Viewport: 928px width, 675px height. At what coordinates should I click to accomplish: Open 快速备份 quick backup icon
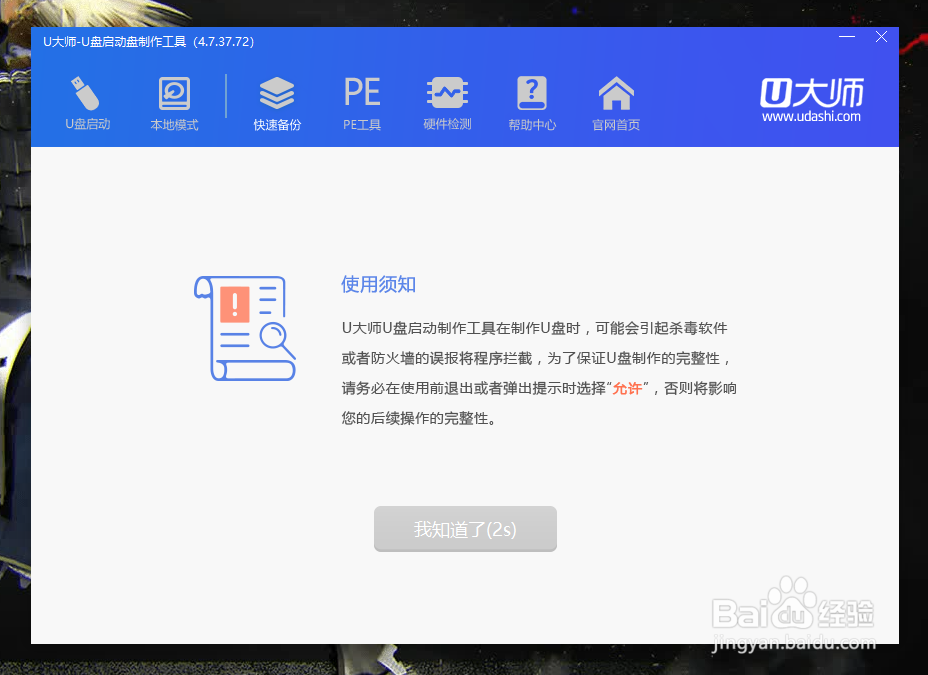point(277,102)
